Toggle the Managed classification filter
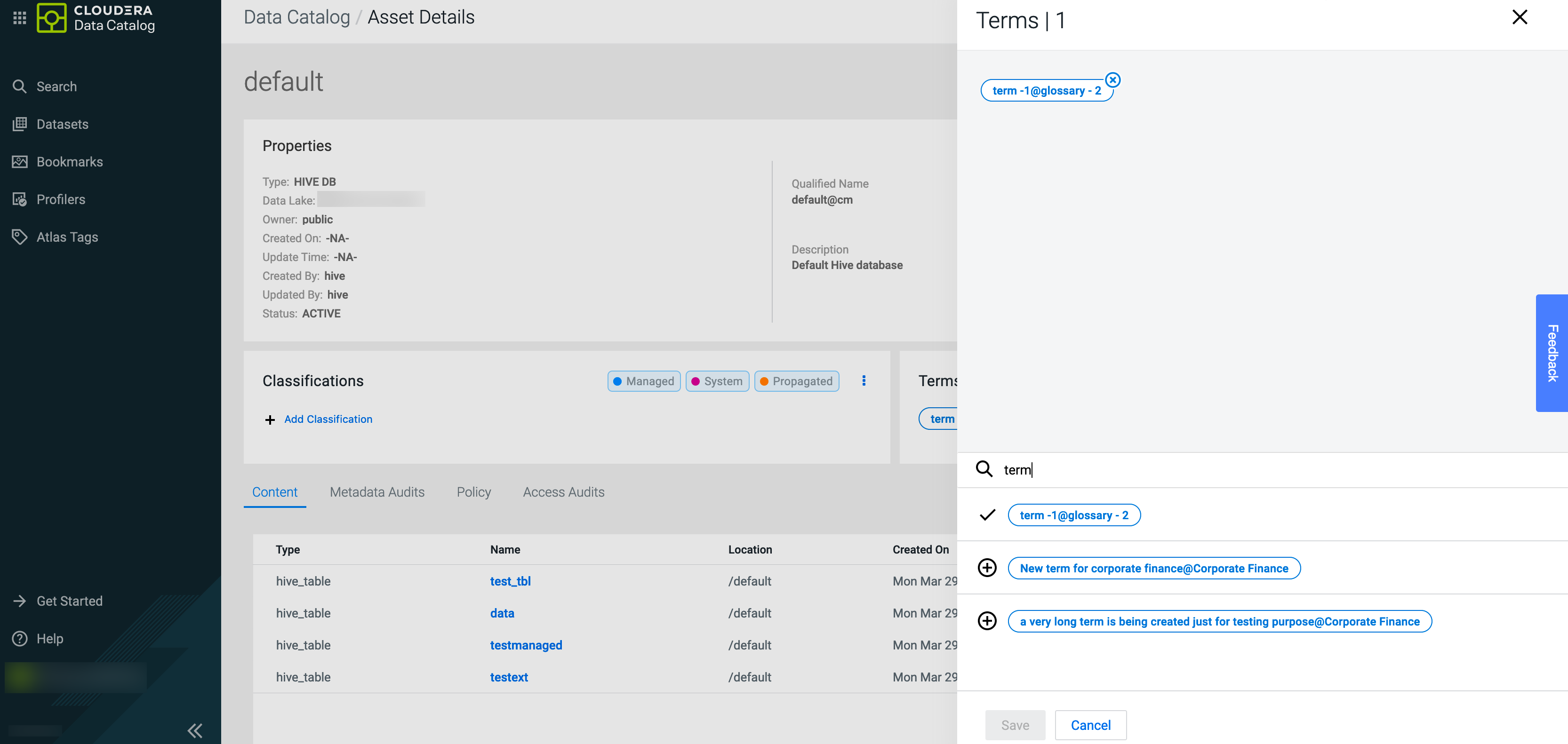This screenshot has width=1568, height=744. [644, 381]
